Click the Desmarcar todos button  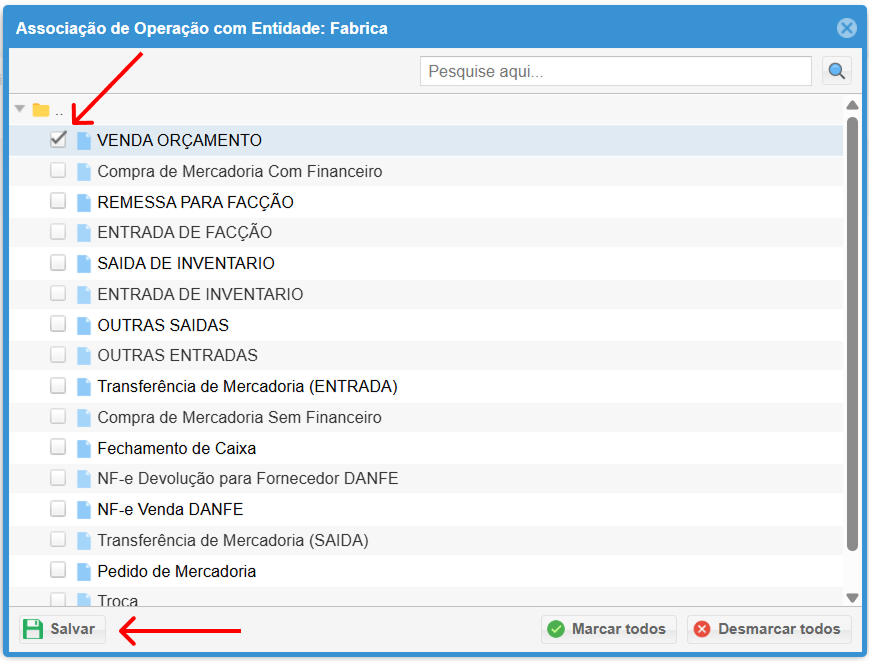769,629
